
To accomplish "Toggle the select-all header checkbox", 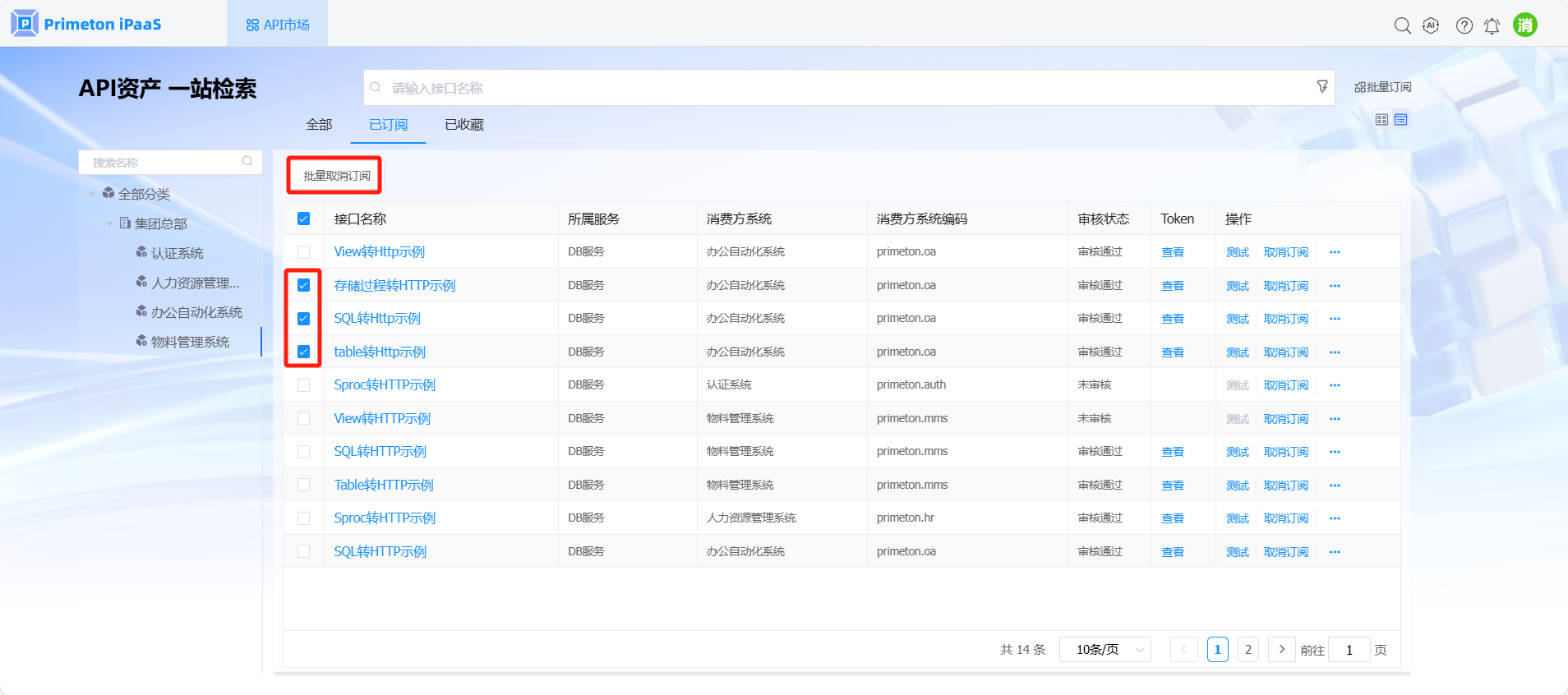I will tap(303, 219).
